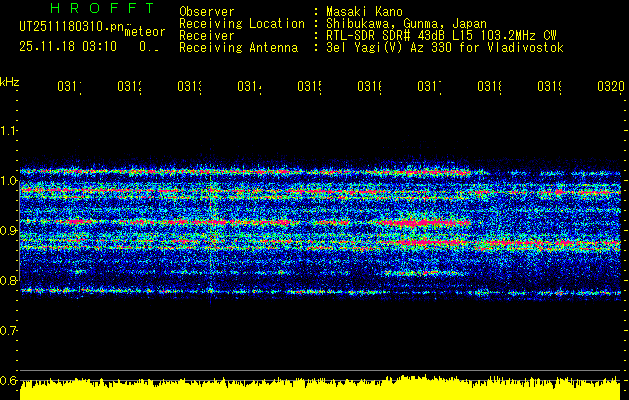Click the 3el Yagi Vladivostok antenna text
The image size is (629, 400).
pos(445,48)
